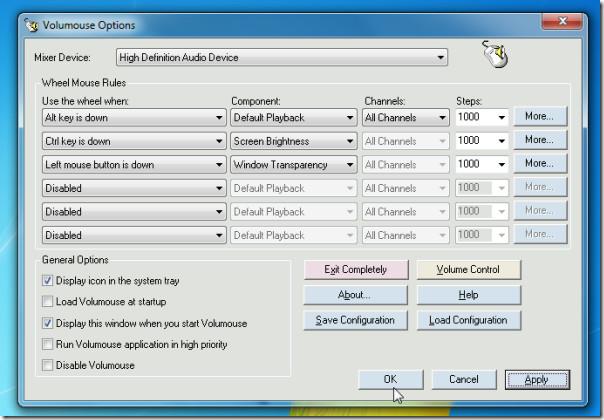Click the Apply button
The image size is (604, 420).
(537, 380)
